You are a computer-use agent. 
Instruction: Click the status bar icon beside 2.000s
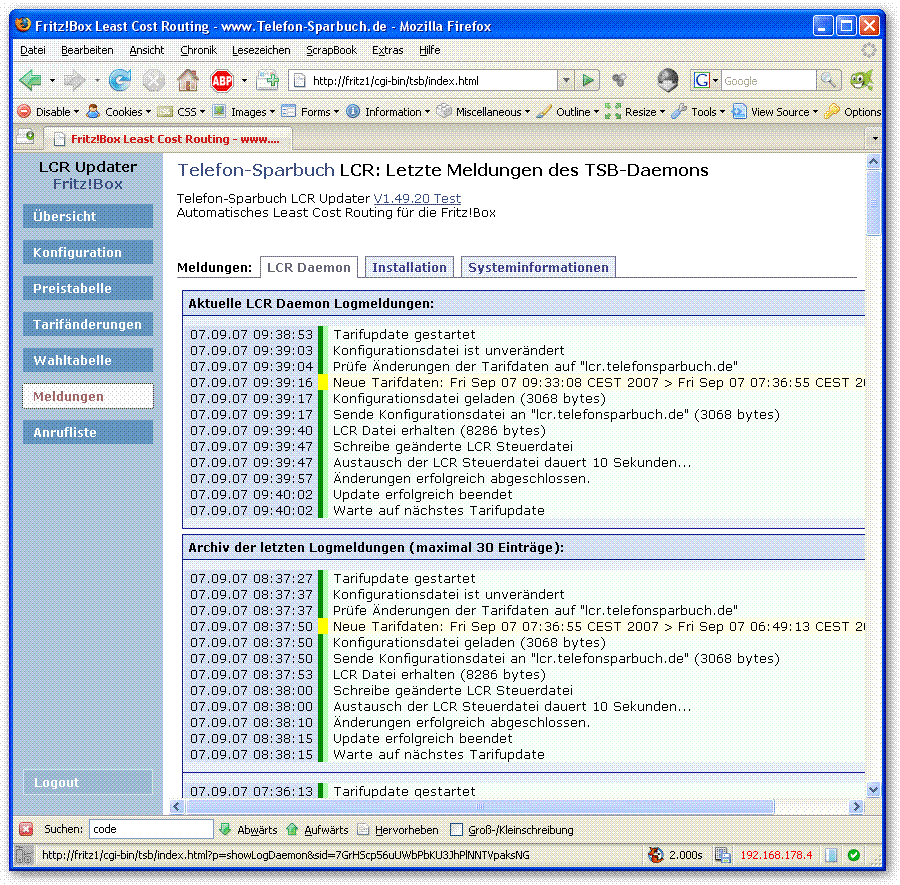click(655, 855)
